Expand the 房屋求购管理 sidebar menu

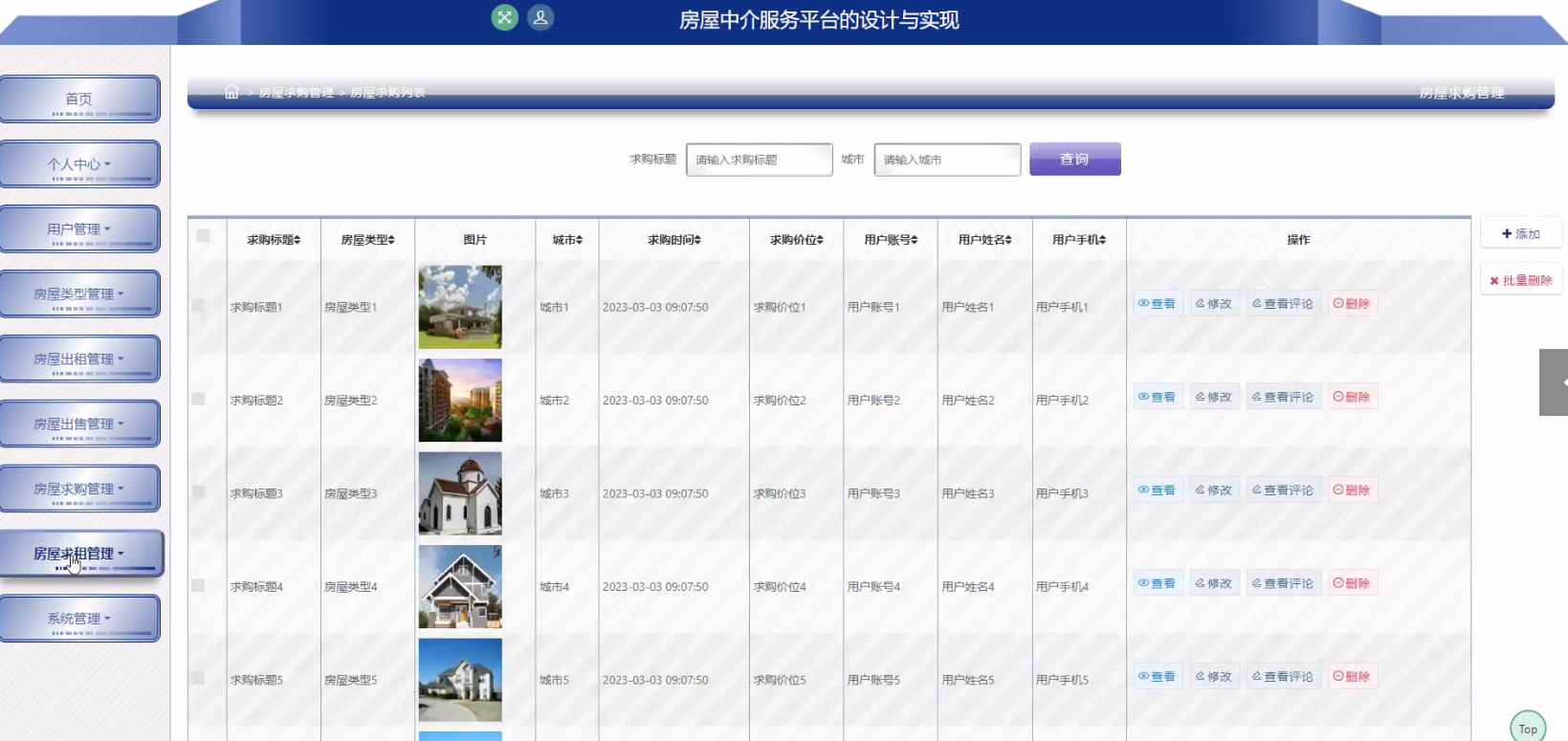point(79,489)
